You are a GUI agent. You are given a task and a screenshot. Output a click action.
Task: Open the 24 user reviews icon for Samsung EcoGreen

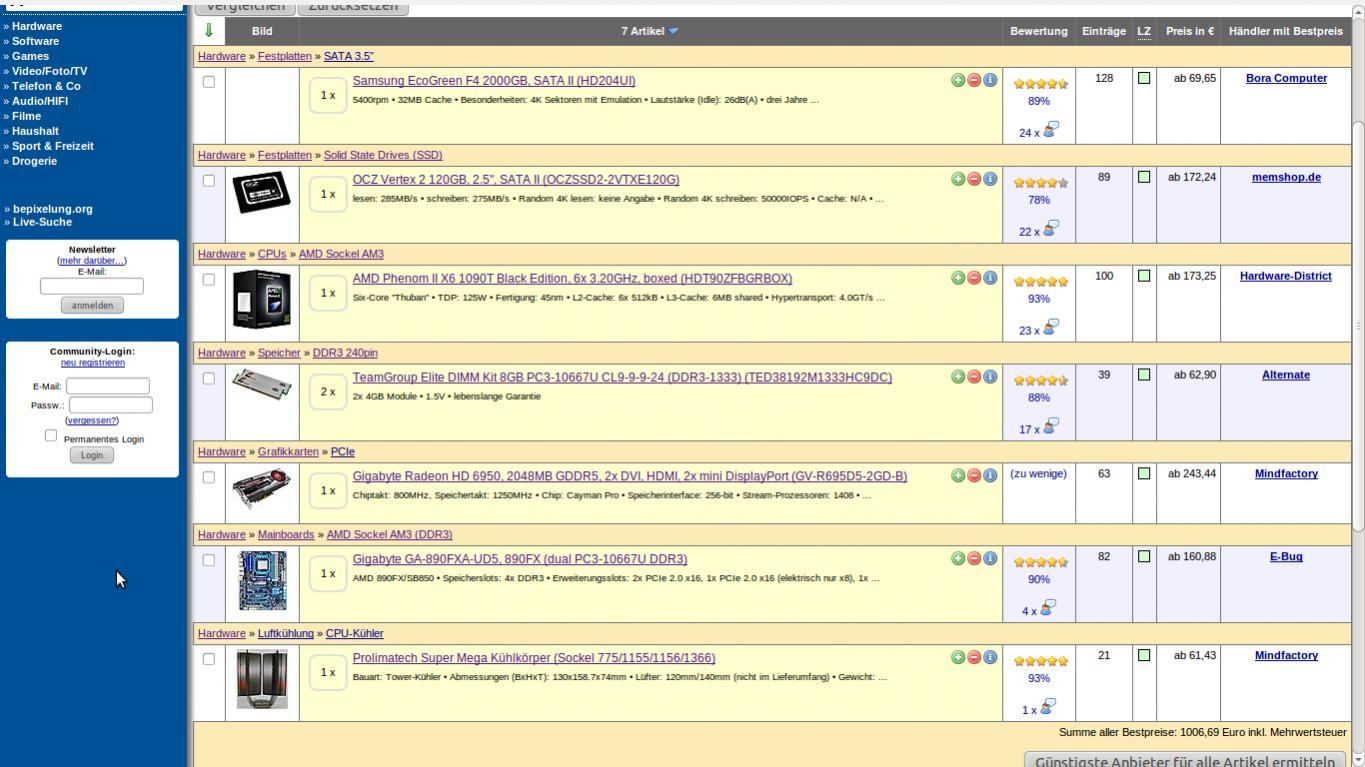[x=1051, y=130]
